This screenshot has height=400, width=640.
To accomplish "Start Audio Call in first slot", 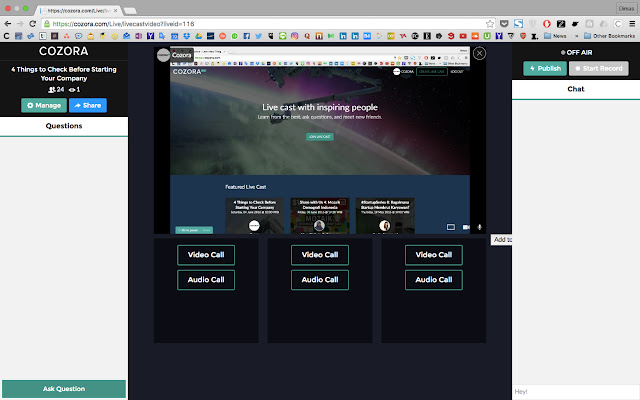I will [206, 280].
